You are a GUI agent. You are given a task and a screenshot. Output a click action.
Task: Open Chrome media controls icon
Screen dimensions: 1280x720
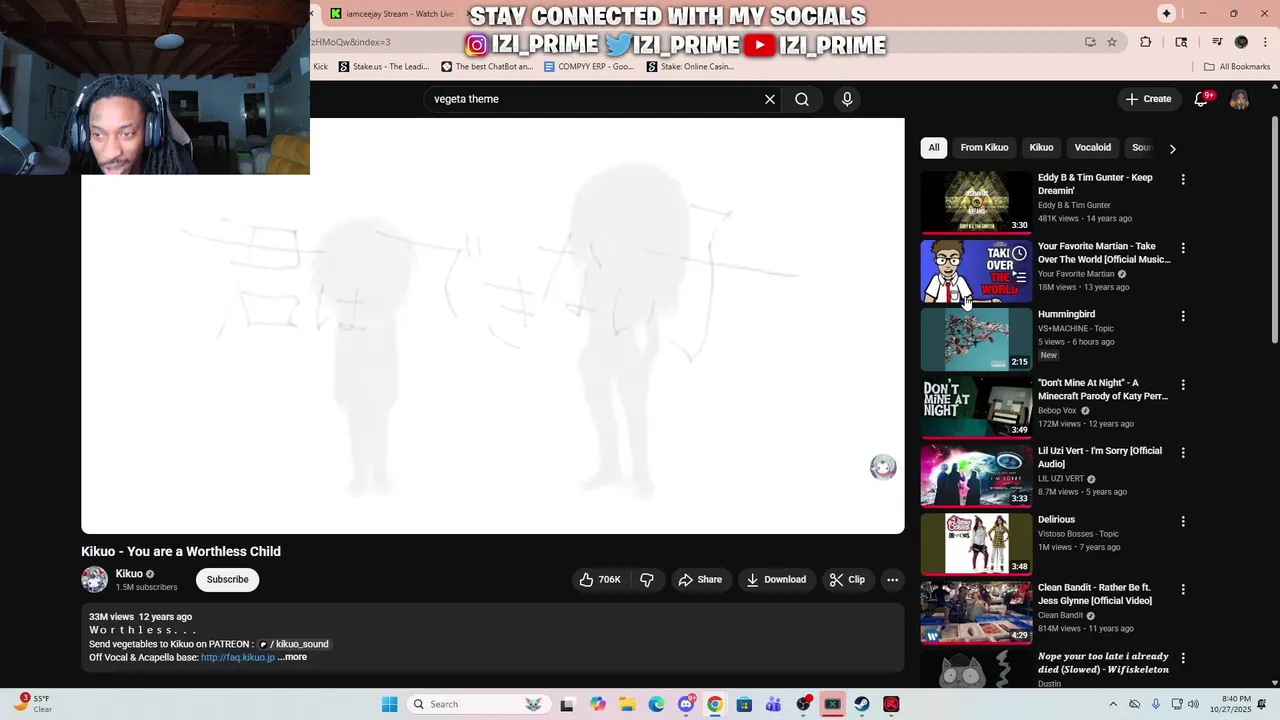(1217, 42)
